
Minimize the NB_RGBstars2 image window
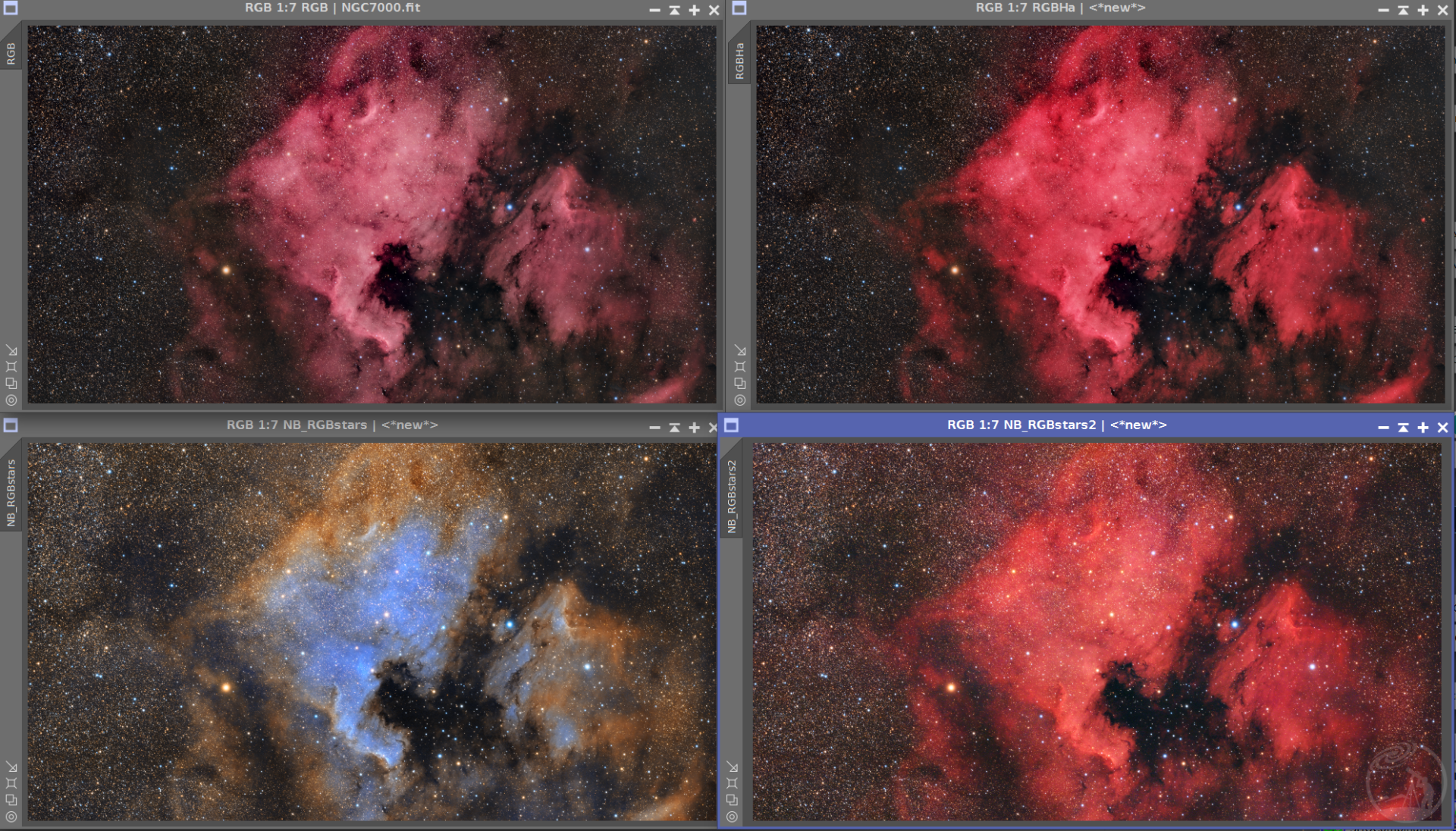[1383, 428]
